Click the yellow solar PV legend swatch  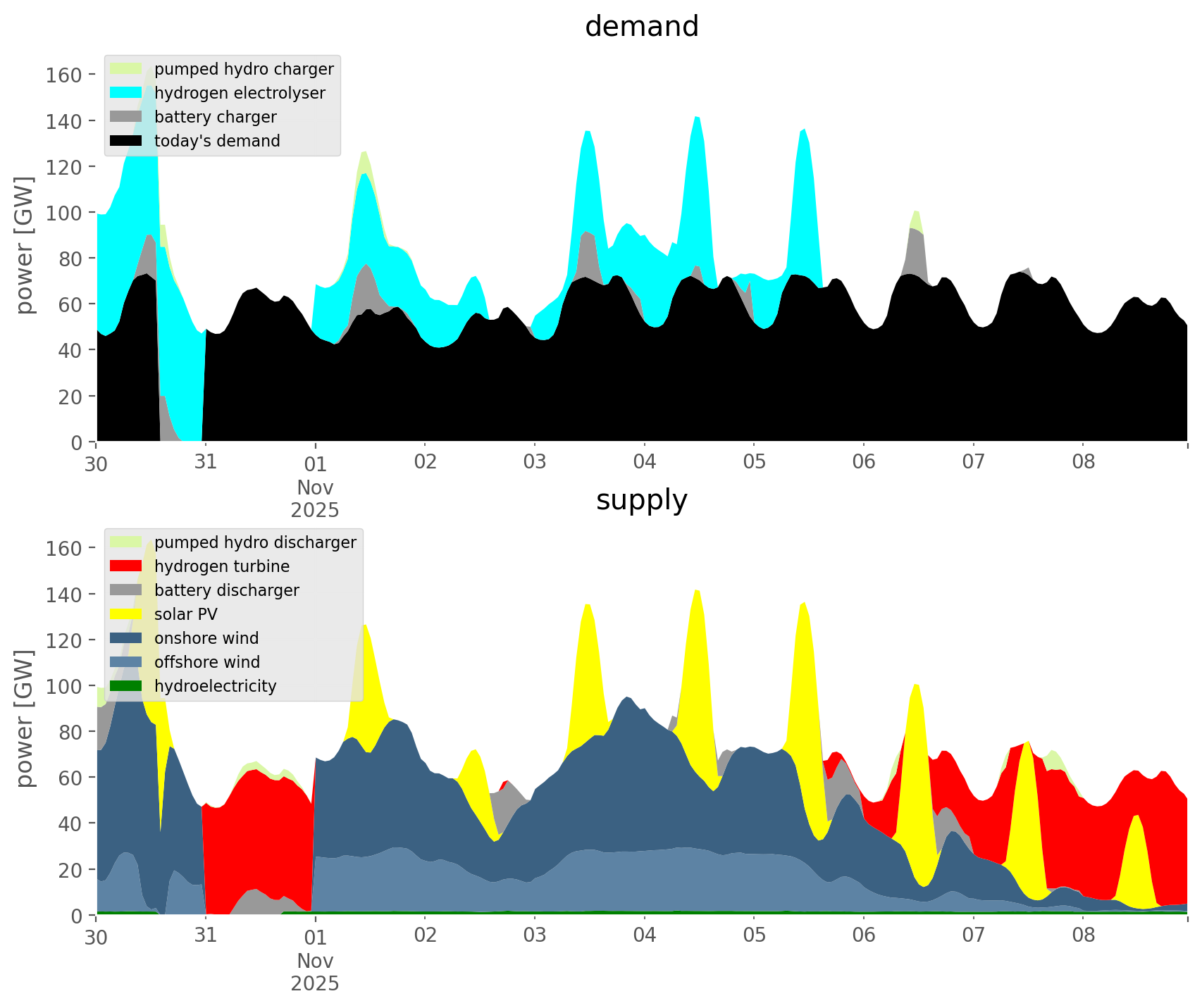pos(126,614)
